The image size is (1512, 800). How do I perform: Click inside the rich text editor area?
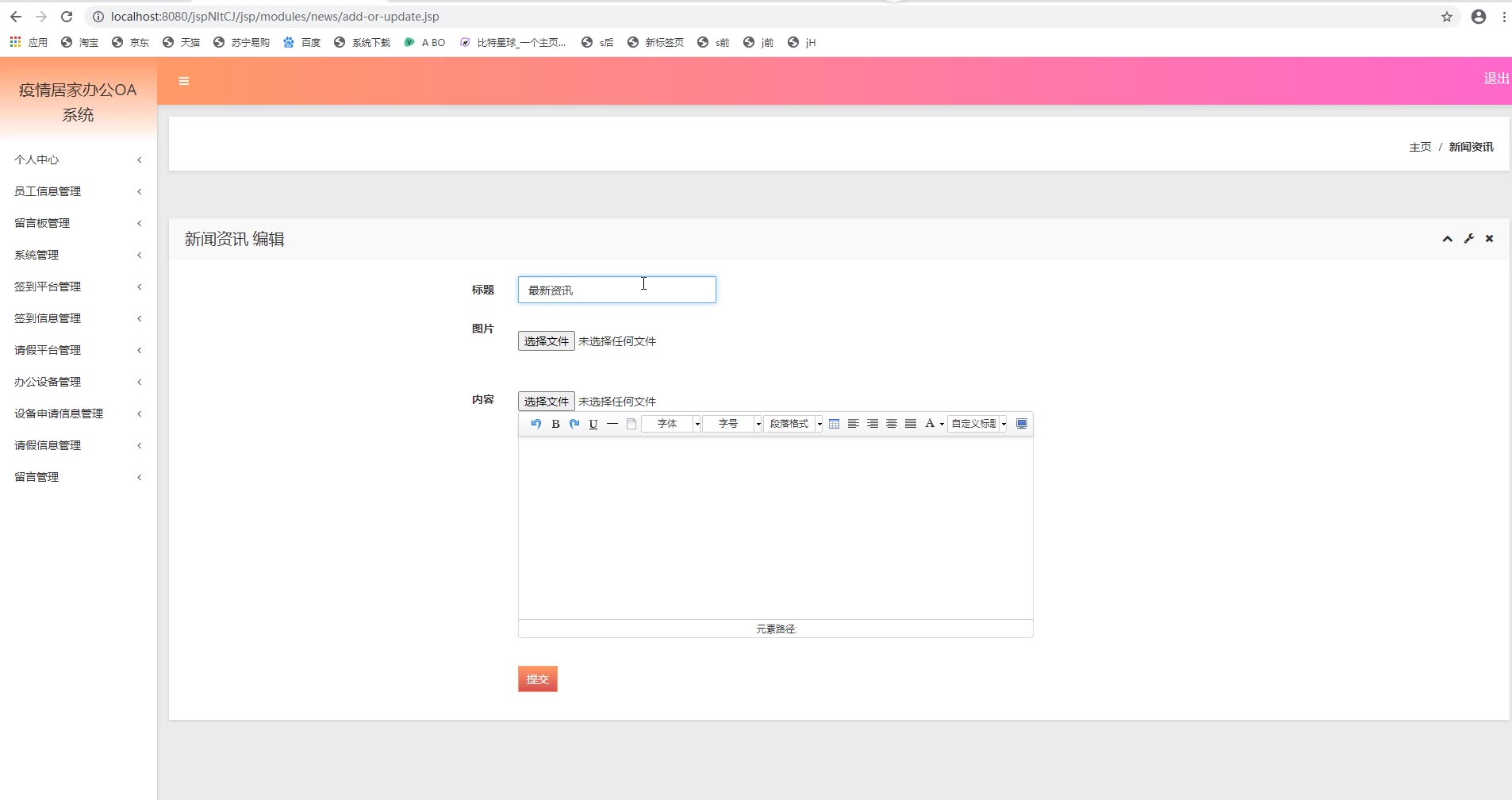776,528
